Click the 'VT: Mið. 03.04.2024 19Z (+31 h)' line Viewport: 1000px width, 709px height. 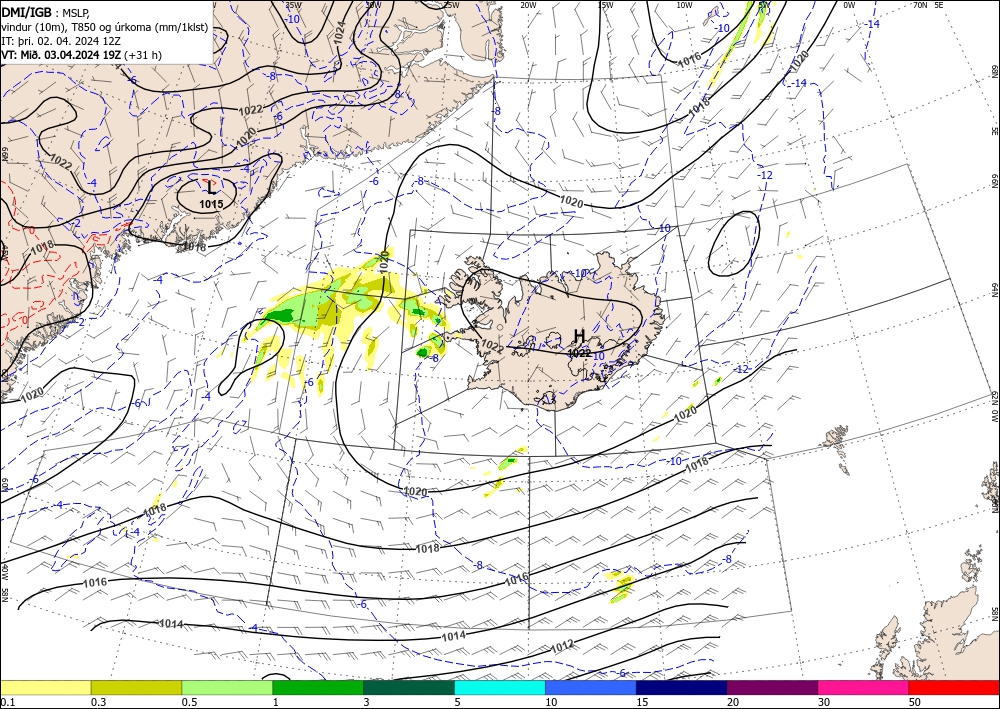point(82,55)
